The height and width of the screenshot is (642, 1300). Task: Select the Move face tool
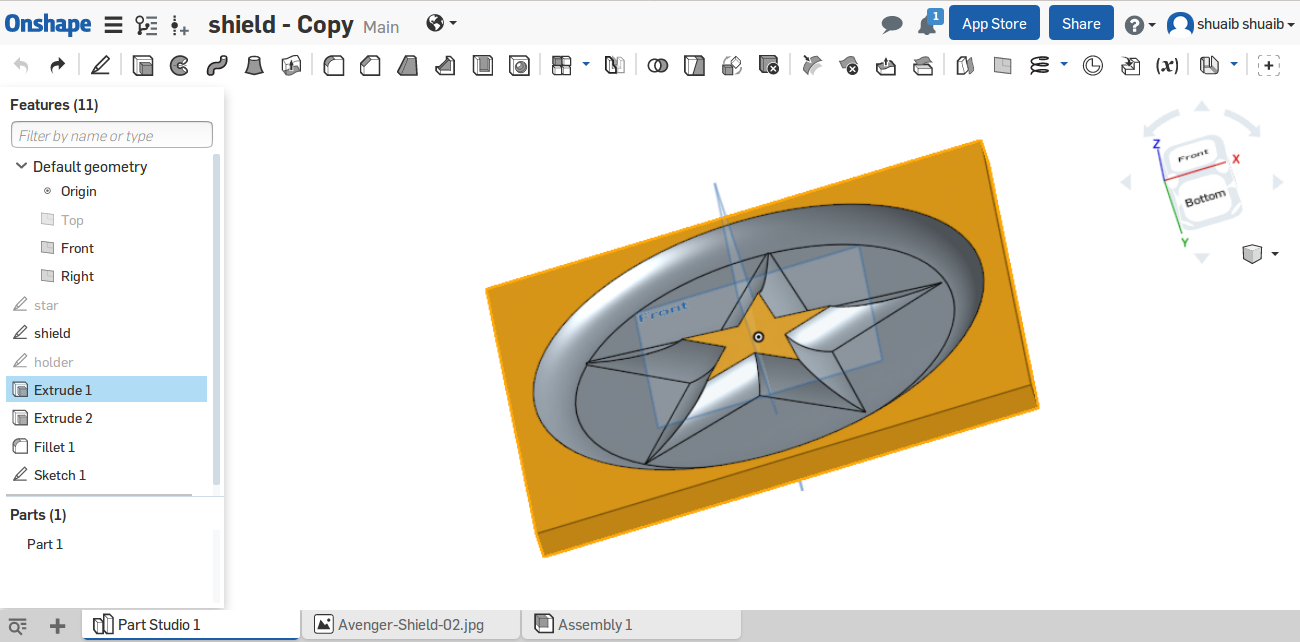pos(885,66)
